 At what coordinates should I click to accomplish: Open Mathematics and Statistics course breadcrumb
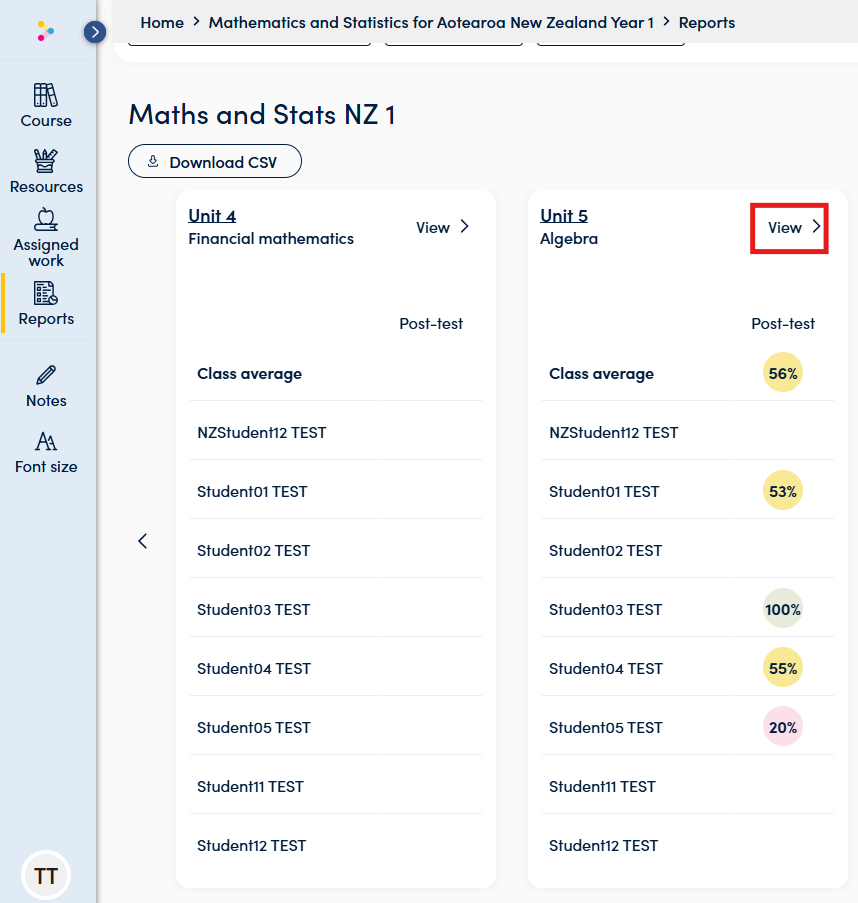point(431,22)
